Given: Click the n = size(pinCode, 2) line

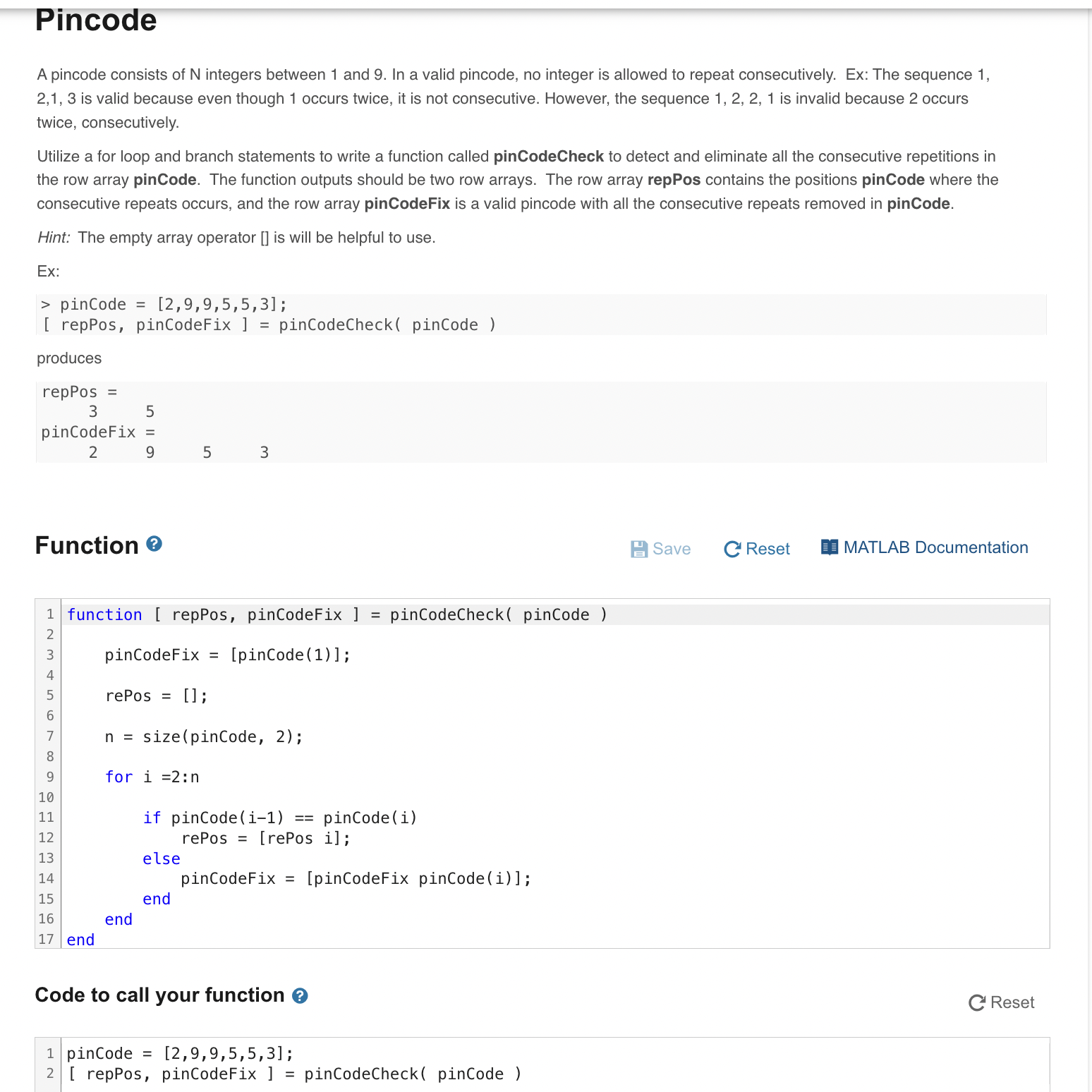Looking at the screenshot, I should [x=203, y=736].
